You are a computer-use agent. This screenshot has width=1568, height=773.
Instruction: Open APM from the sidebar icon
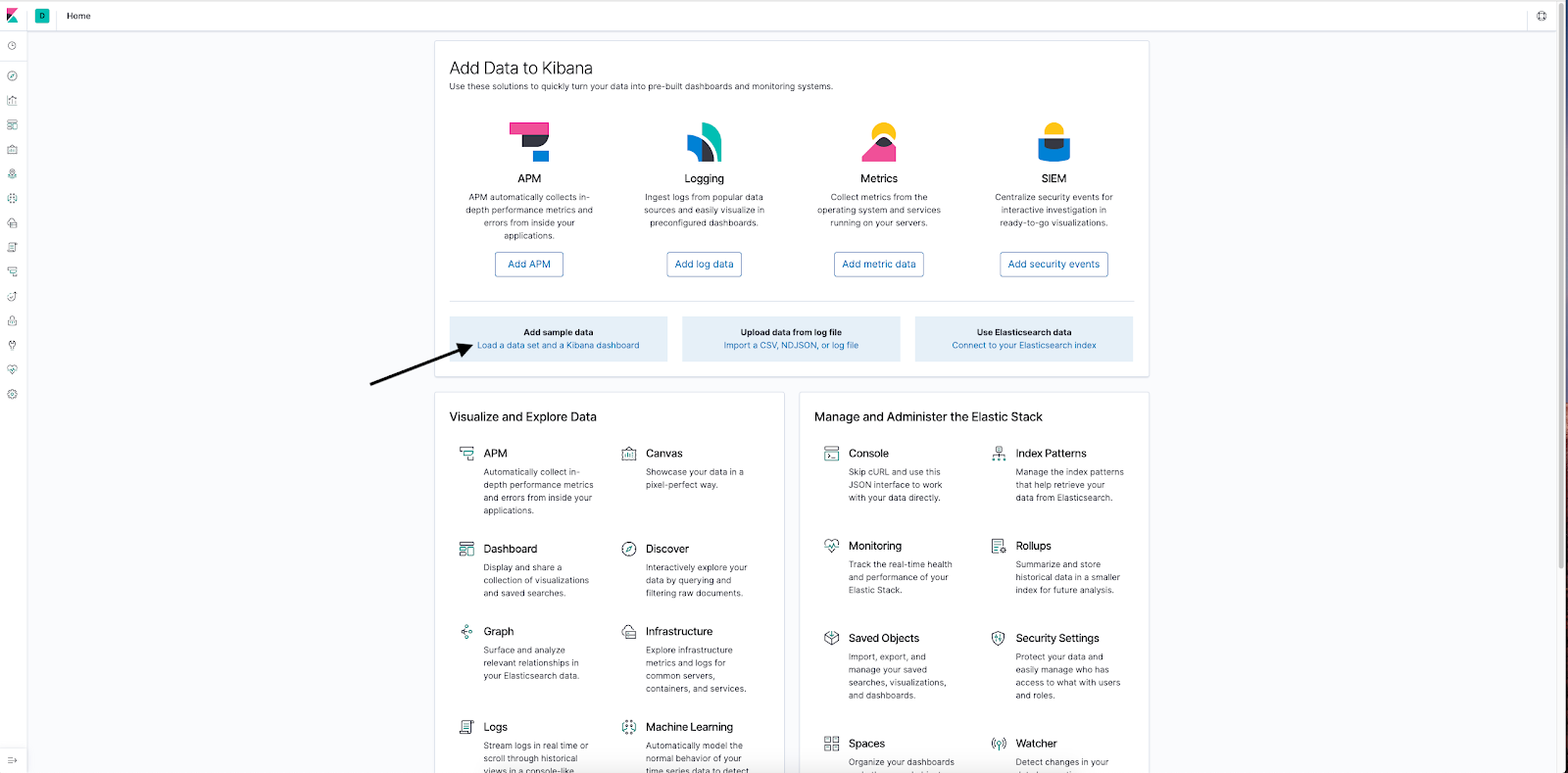[12, 271]
